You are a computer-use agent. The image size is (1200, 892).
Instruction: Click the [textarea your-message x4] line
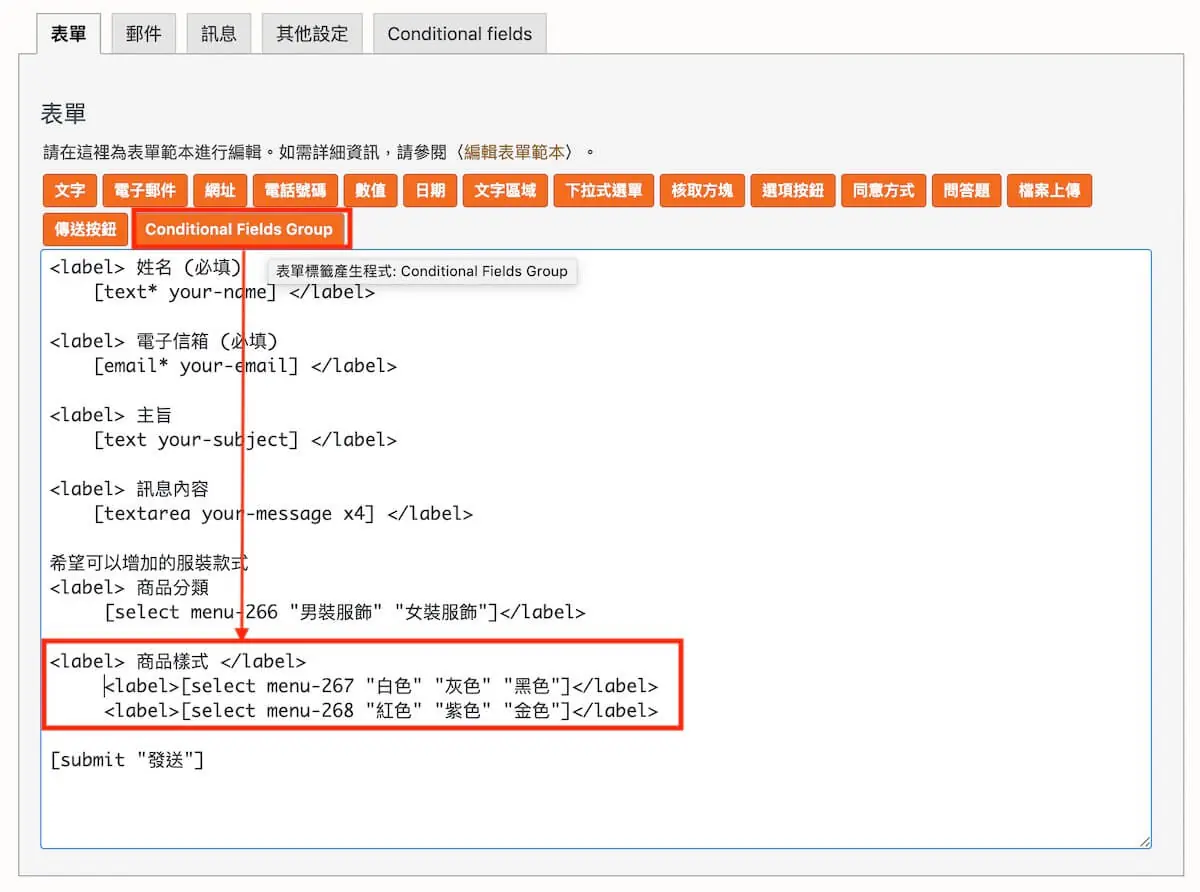click(x=283, y=514)
